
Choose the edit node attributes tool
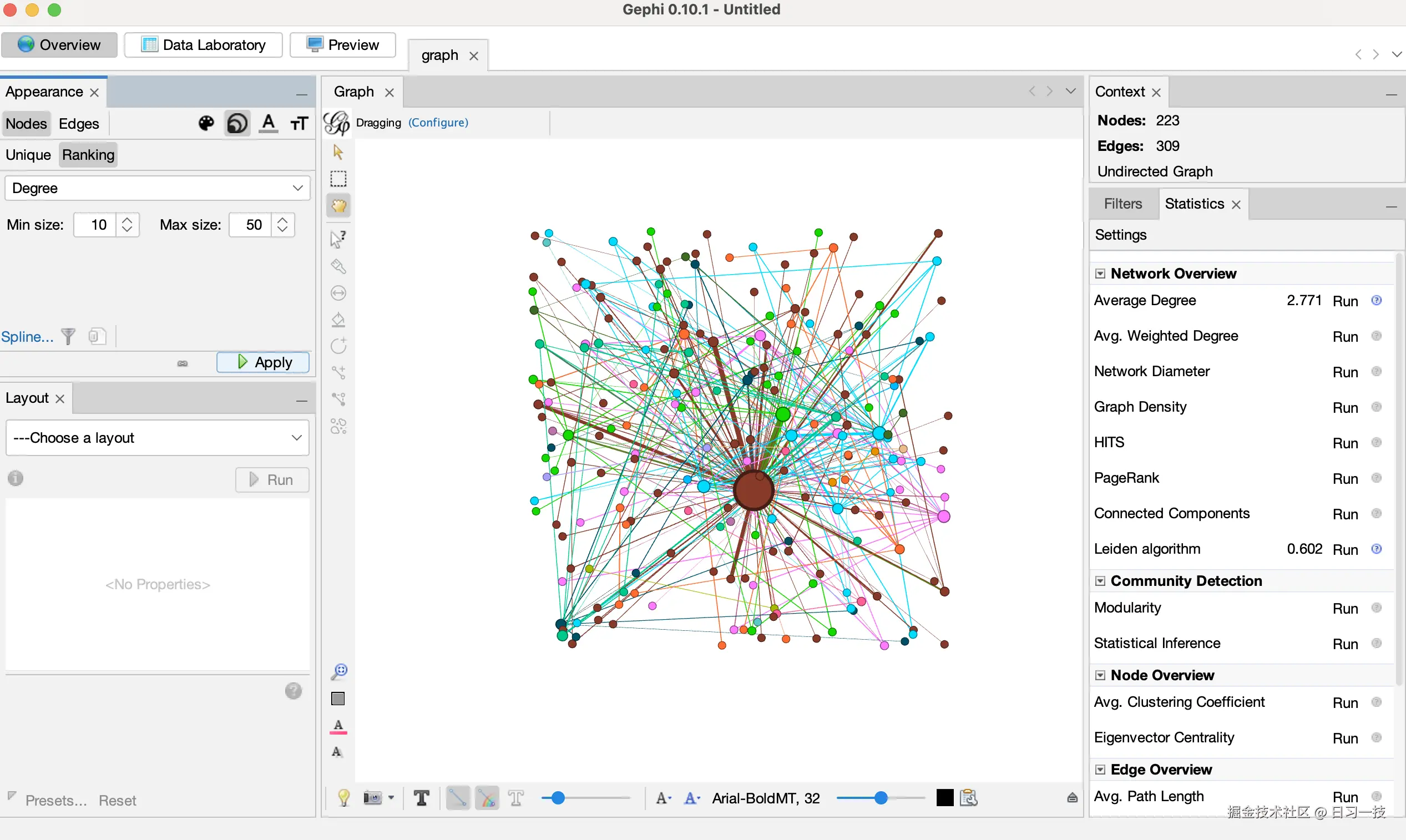point(338,240)
